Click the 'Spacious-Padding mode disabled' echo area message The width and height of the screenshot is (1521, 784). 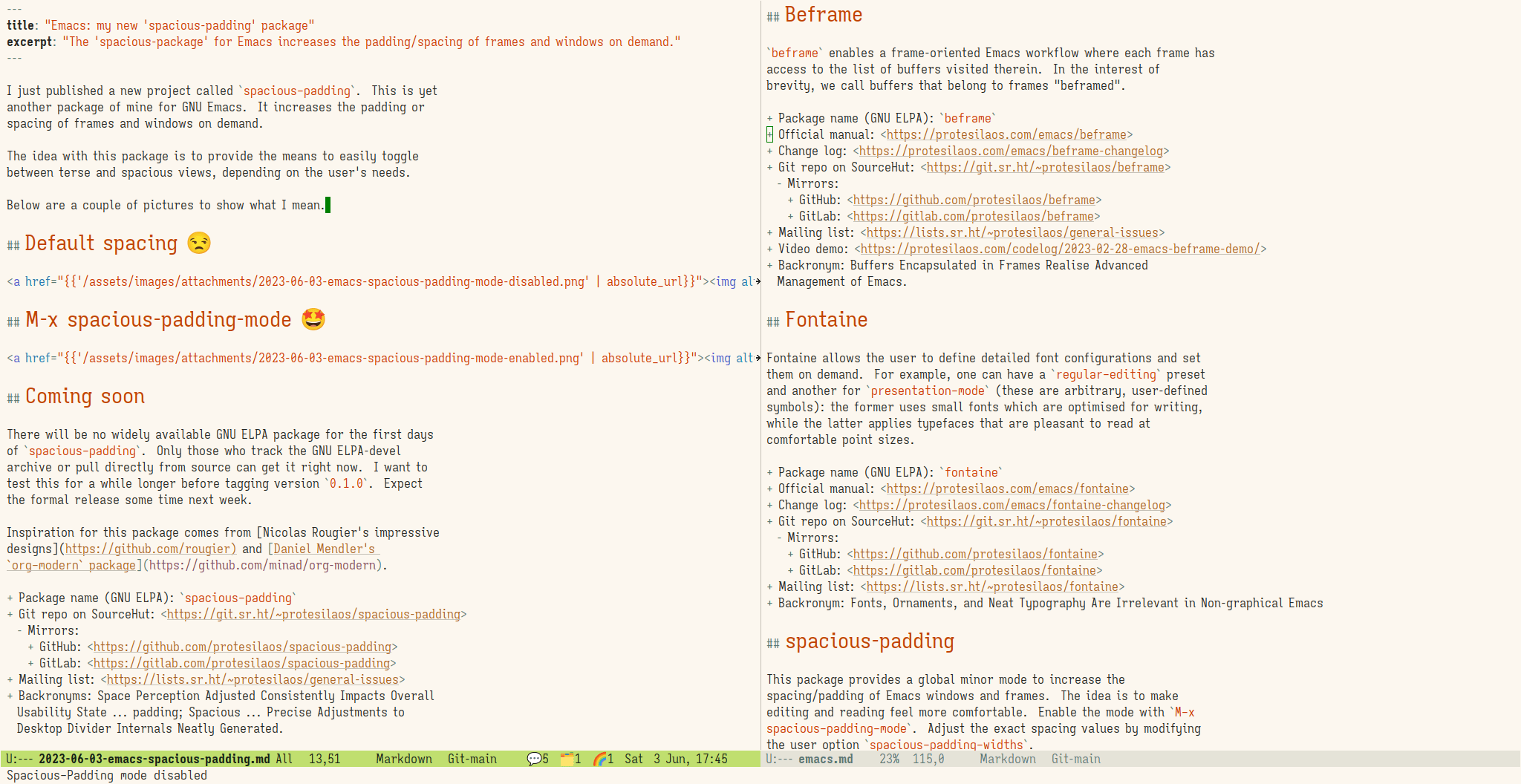click(x=107, y=775)
